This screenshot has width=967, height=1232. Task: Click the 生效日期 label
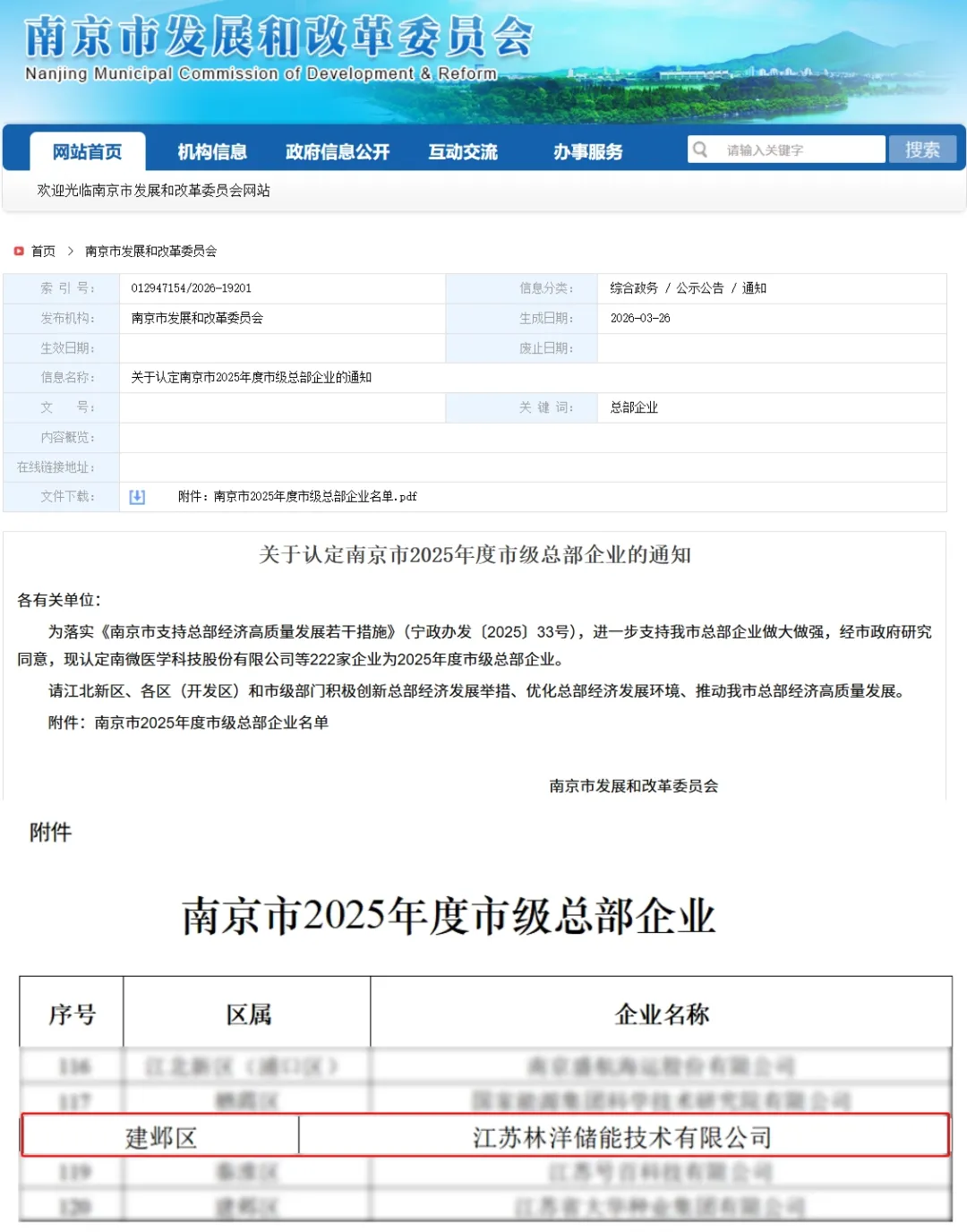point(67,348)
